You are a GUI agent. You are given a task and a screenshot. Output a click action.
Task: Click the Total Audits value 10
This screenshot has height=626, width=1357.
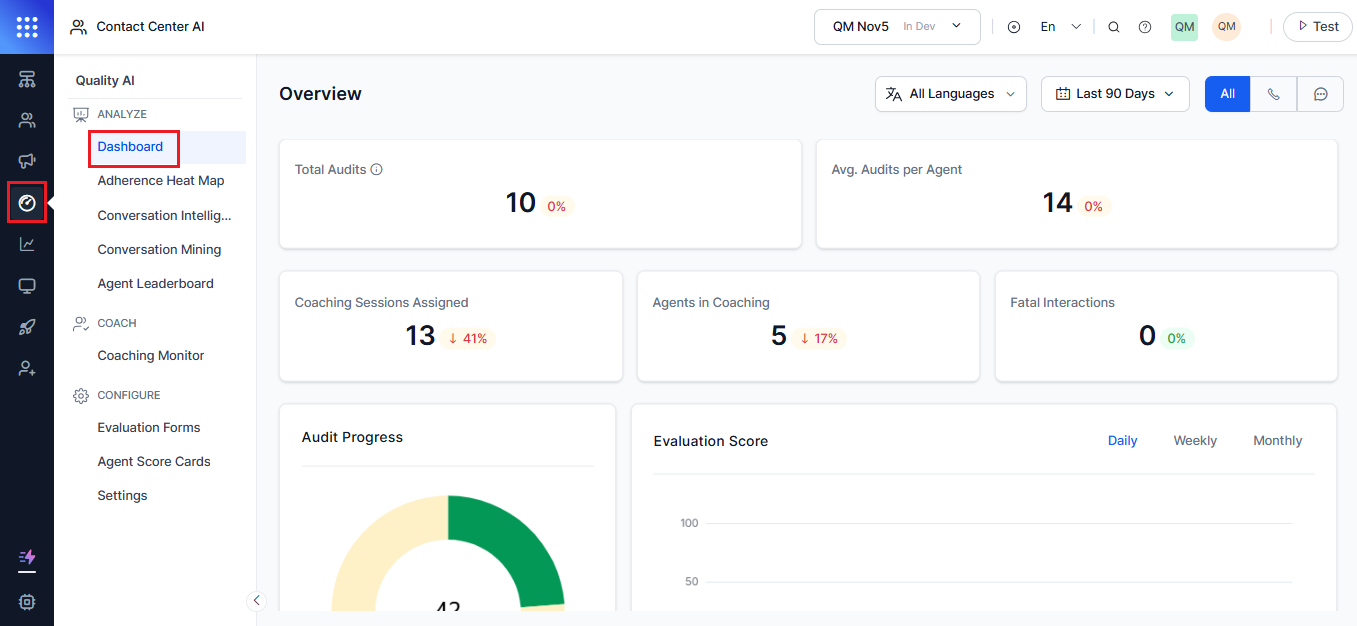pos(521,203)
